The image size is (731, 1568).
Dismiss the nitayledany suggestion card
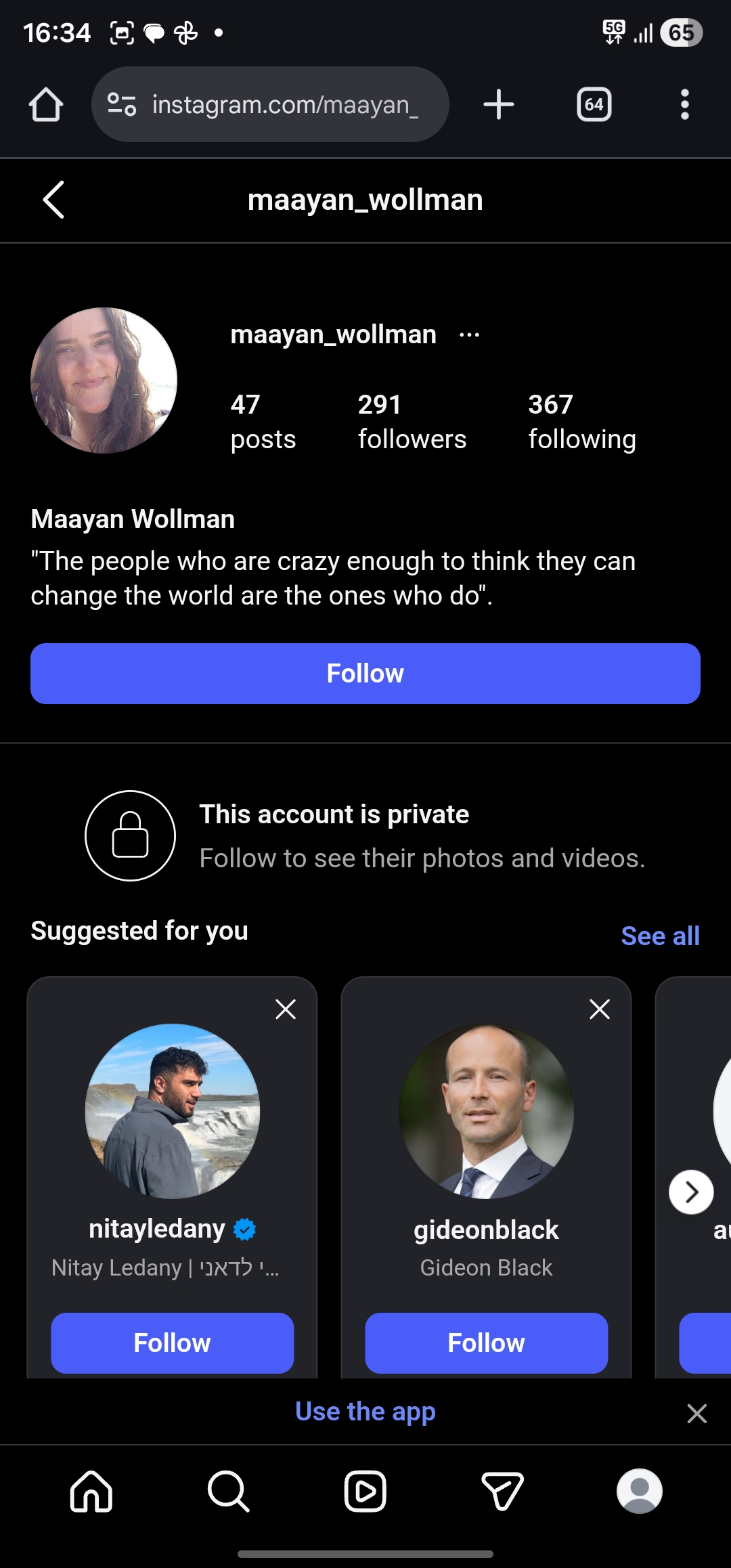286,1009
